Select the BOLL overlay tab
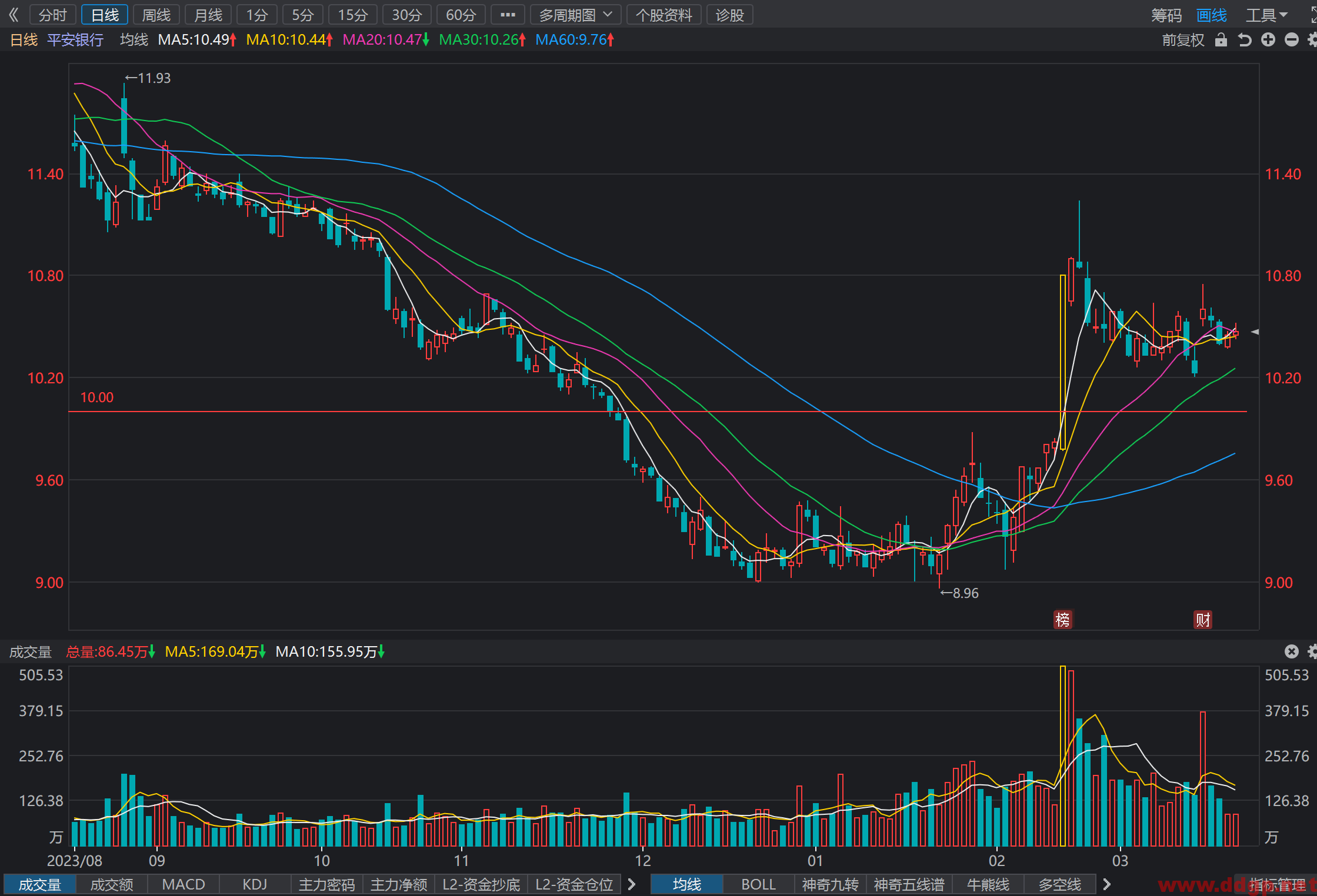This screenshot has width=1317, height=896. [758, 884]
